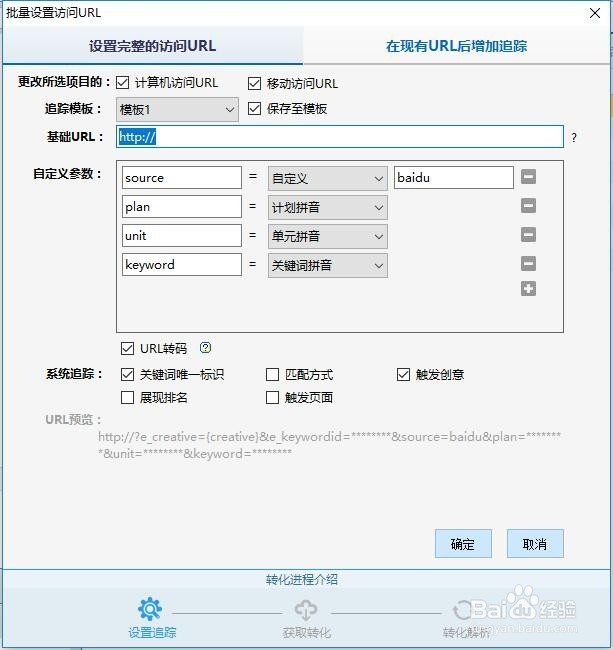Remove the source parameter row with minus icon
The height and width of the screenshot is (650, 613).
click(x=529, y=178)
